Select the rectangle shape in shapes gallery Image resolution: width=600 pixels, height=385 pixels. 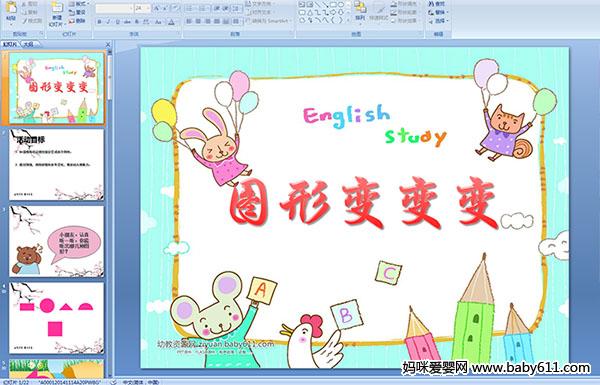[x=333, y=5]
